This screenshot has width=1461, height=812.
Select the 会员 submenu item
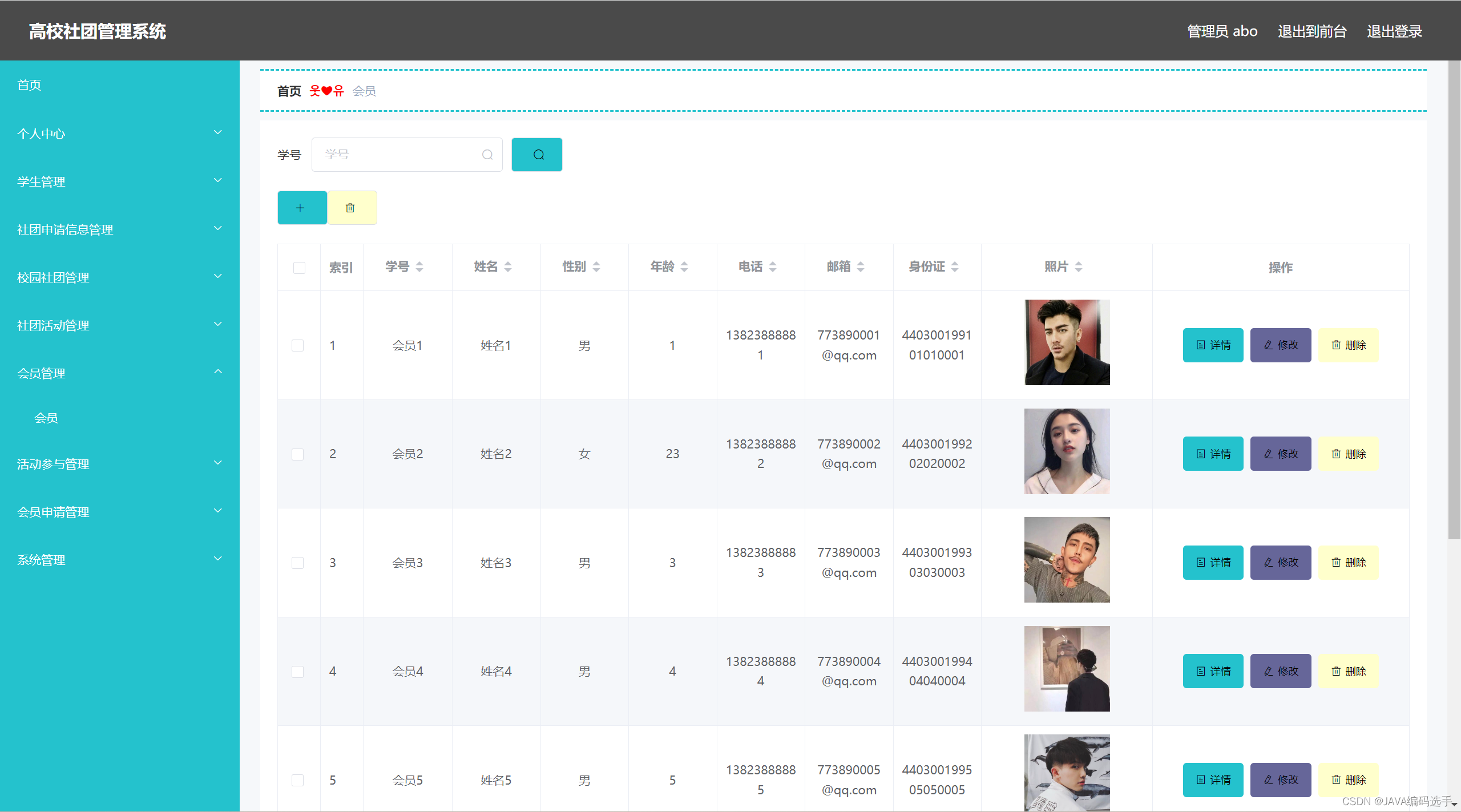pos(46,418)
